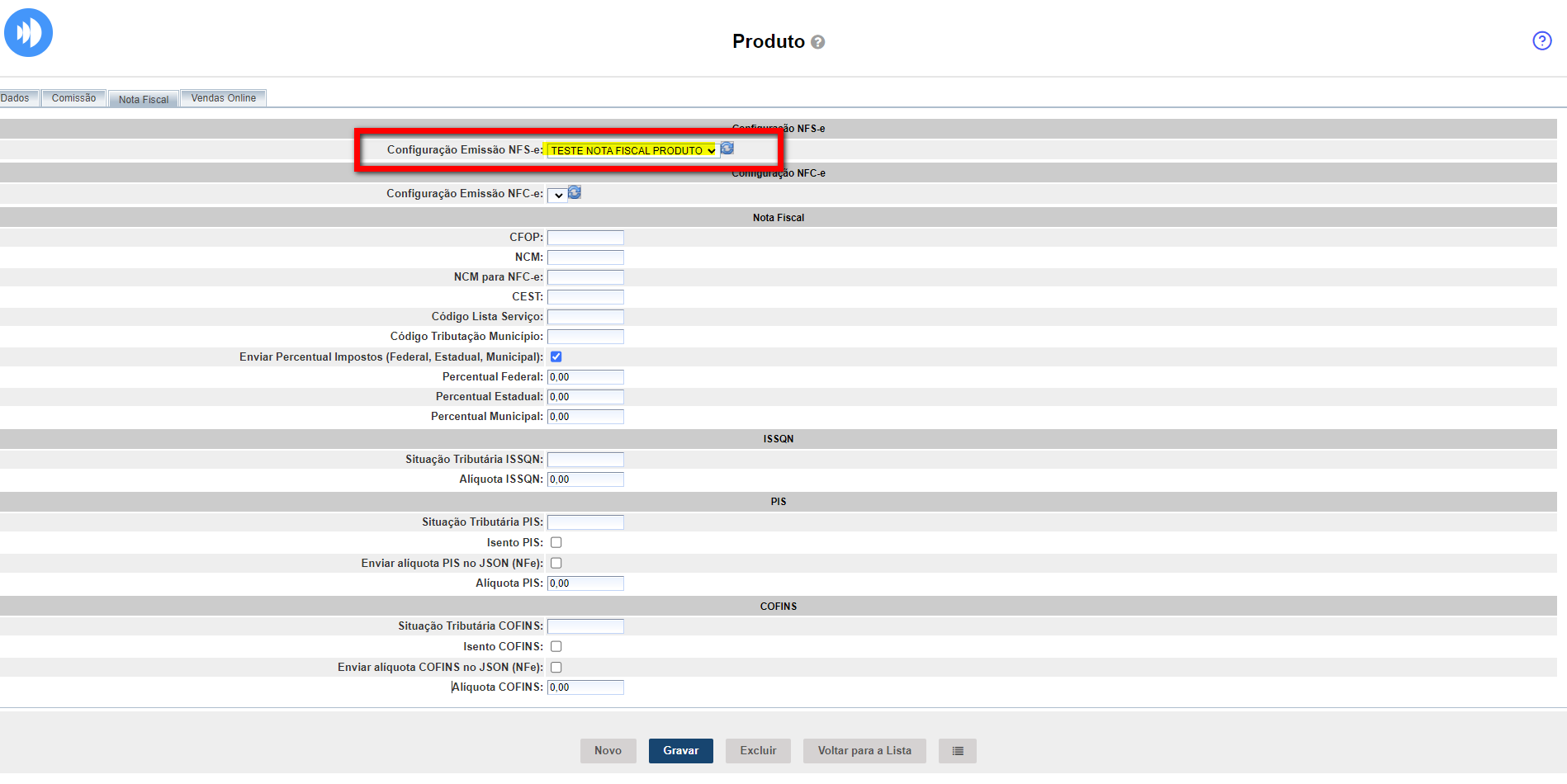
Task: Open the help icon beside Produto title
Action: [817, 42]
